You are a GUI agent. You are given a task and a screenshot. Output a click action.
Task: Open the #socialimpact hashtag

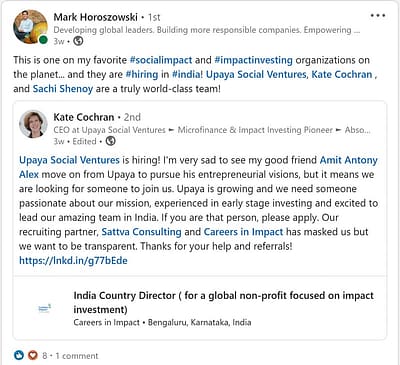161,60
